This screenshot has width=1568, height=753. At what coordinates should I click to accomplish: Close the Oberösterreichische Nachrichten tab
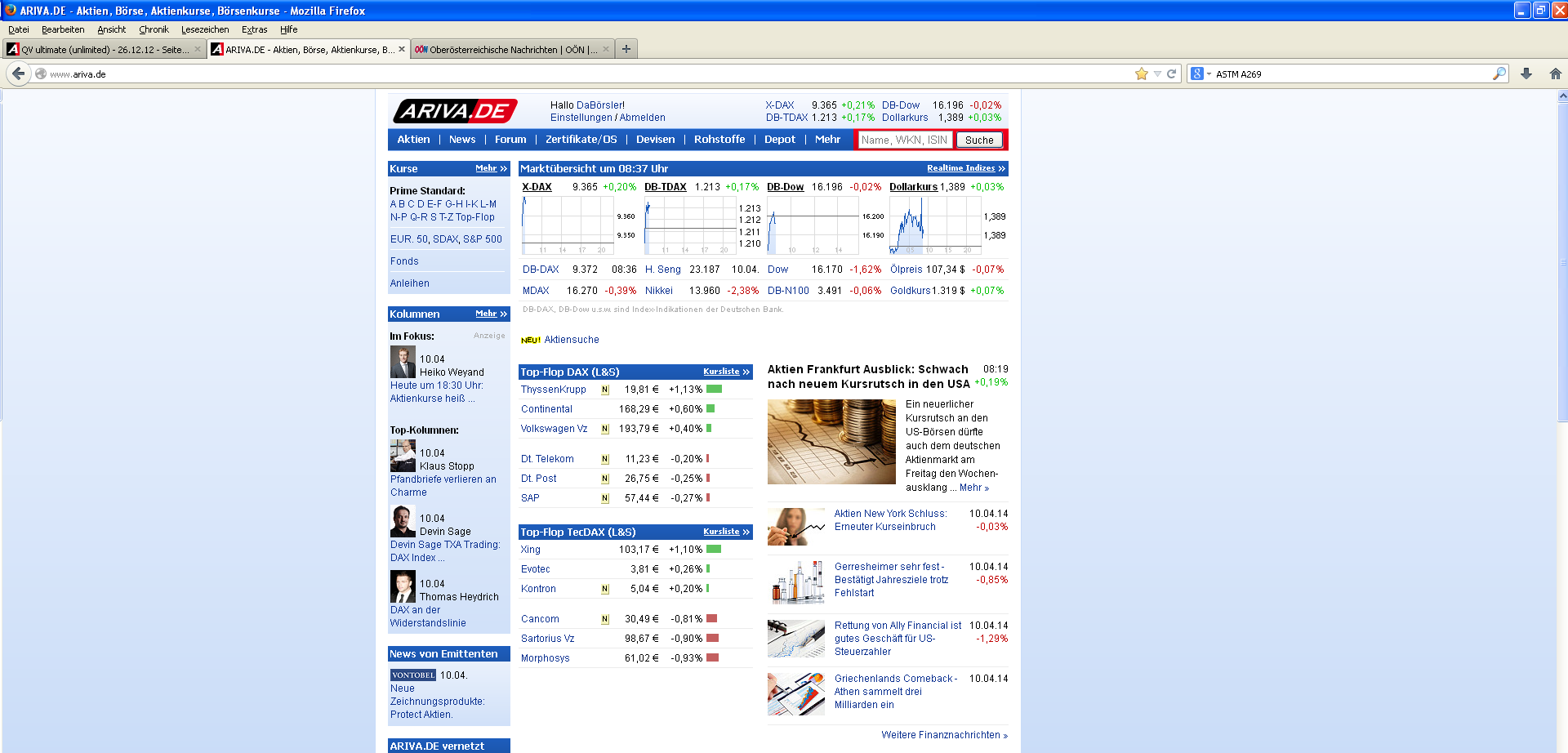tap(606, 49)
